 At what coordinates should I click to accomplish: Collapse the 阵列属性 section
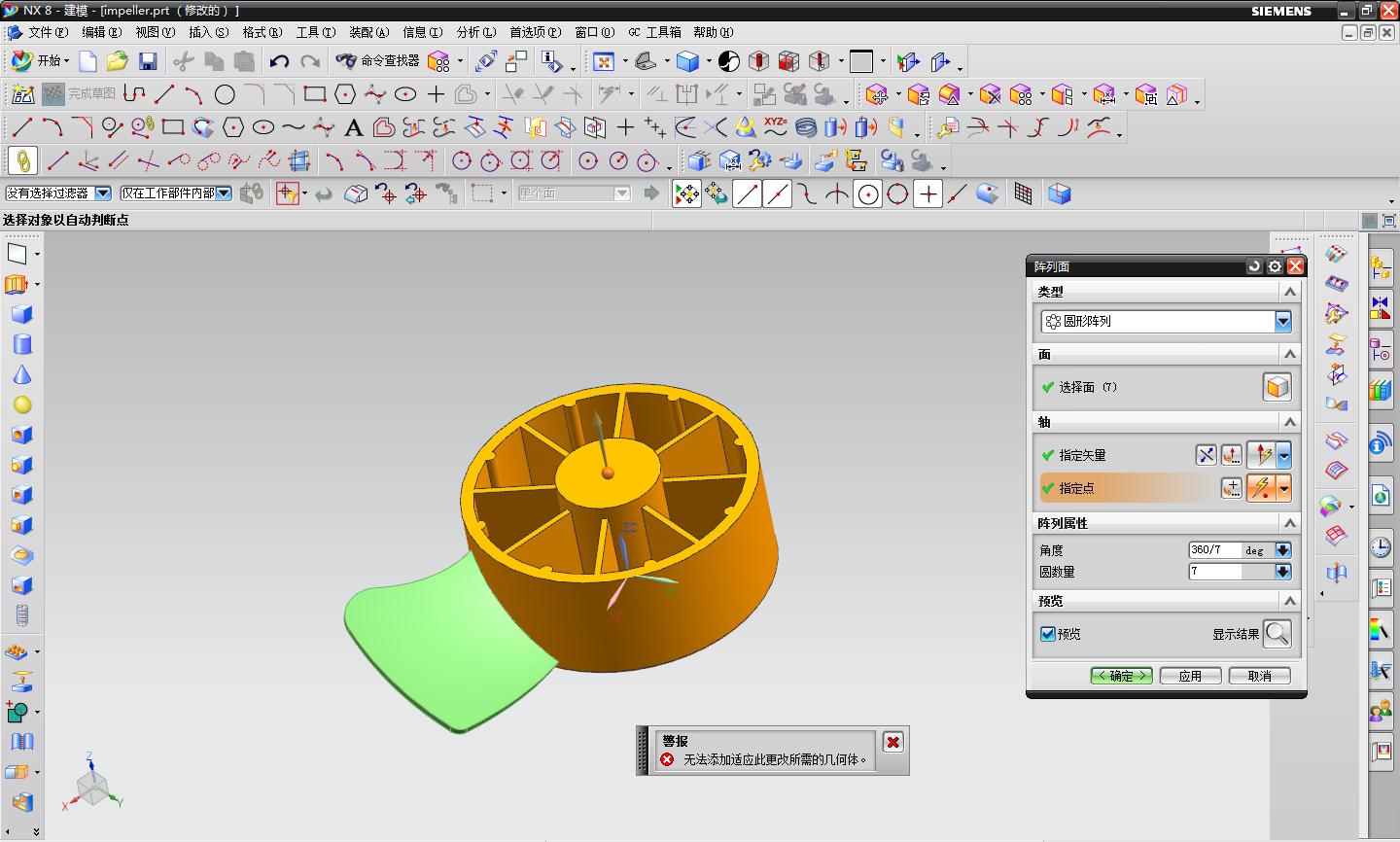point(1290,523)
